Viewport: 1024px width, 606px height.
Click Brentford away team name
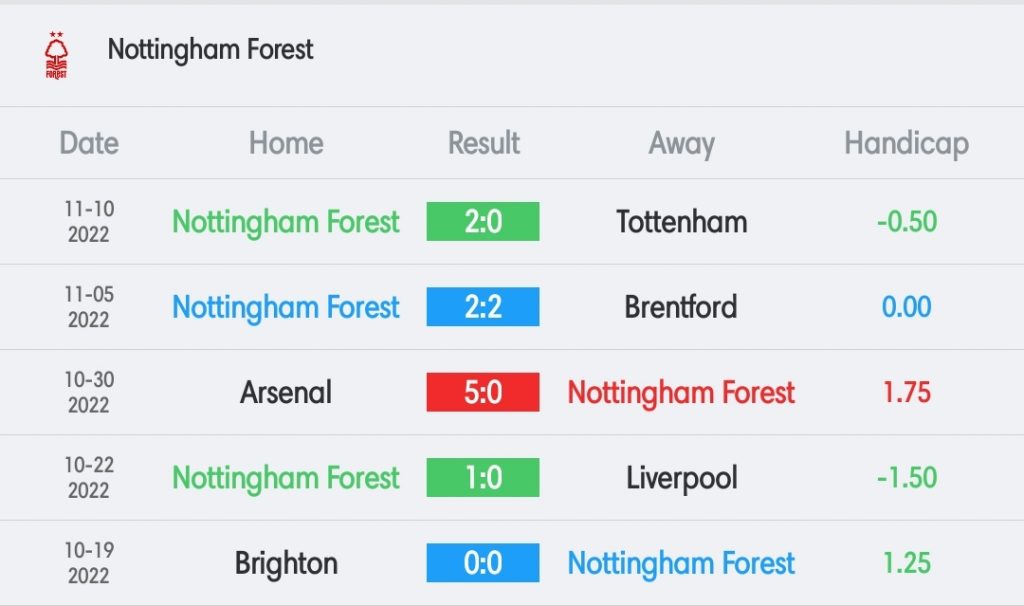[681, 307]
